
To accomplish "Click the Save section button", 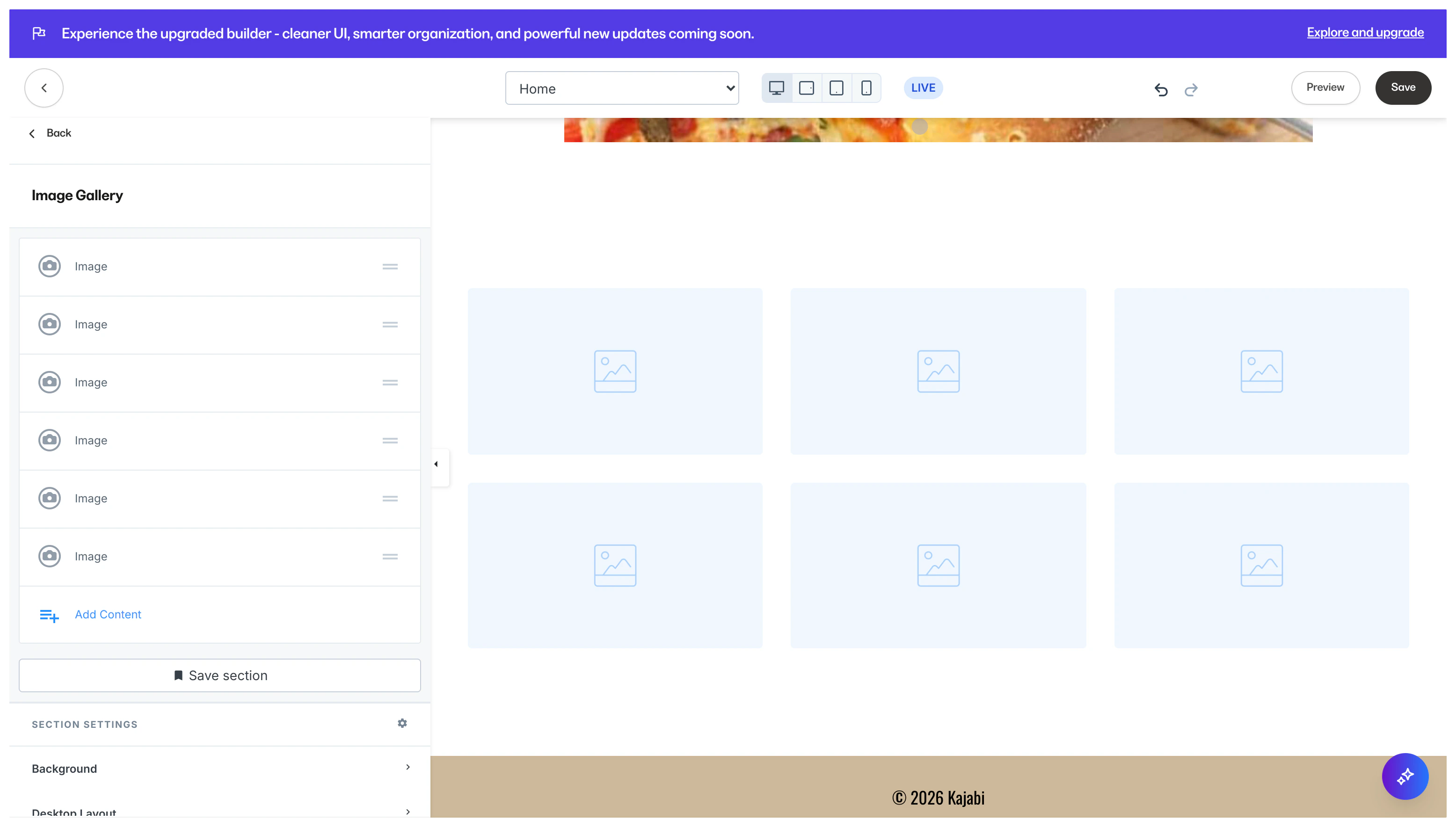I will [219, 675].
